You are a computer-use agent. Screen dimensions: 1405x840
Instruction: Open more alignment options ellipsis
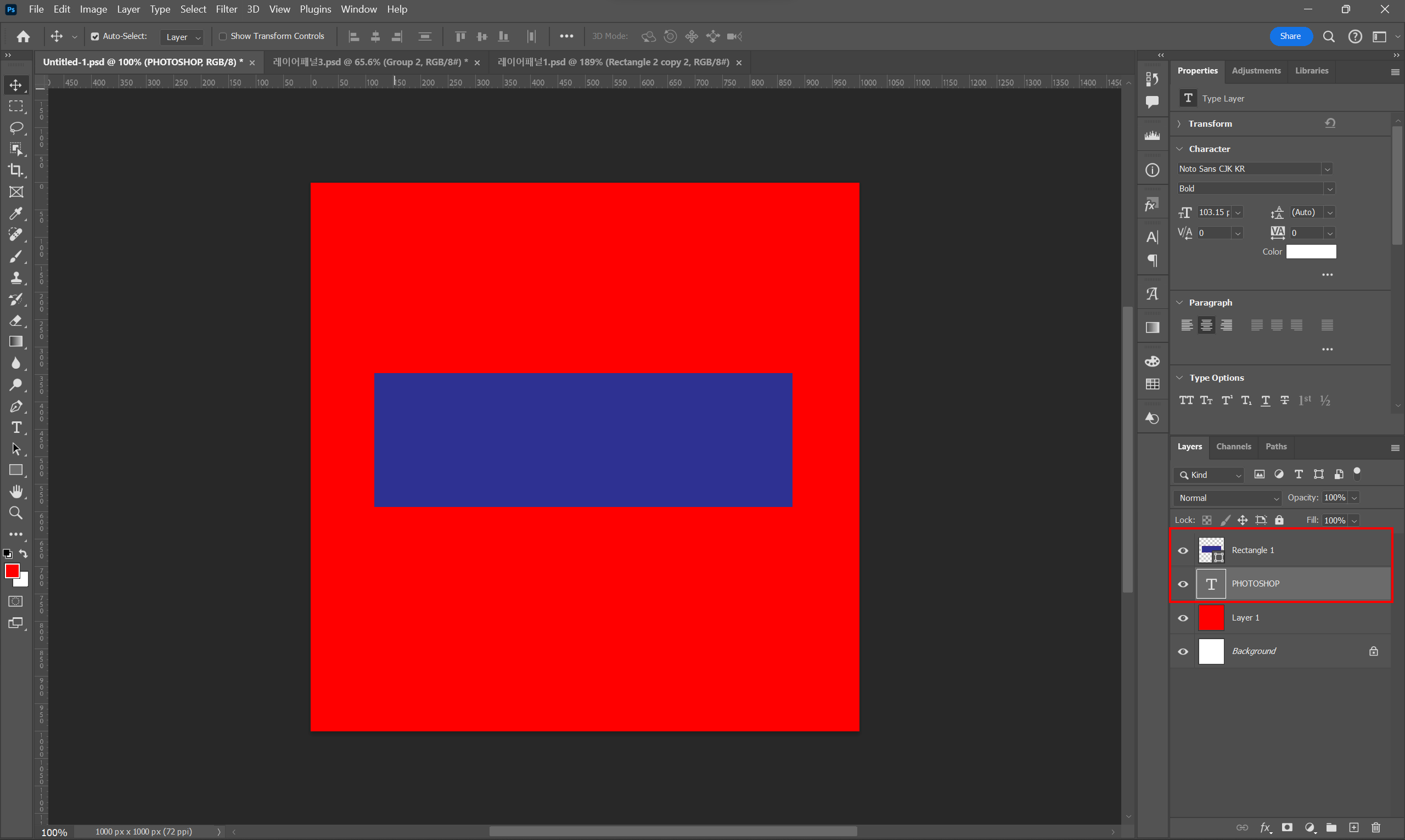click(566, 36)
